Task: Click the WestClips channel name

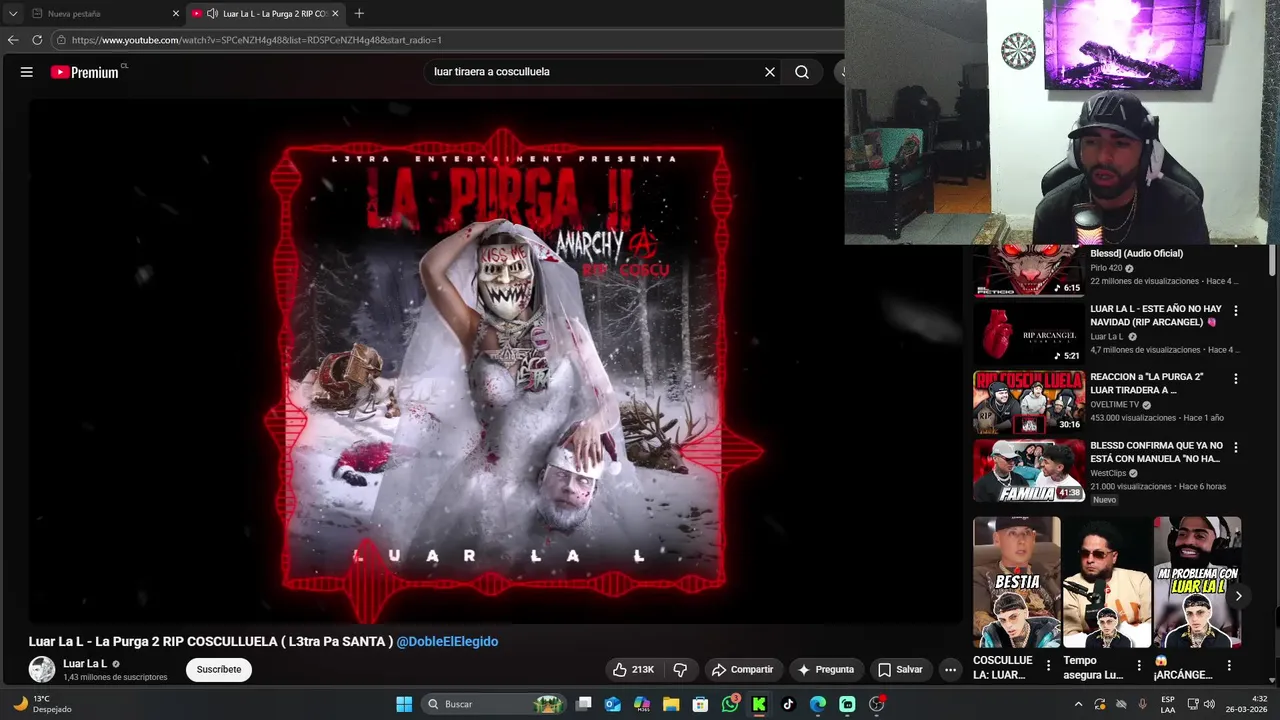Action: [1108, 473]
